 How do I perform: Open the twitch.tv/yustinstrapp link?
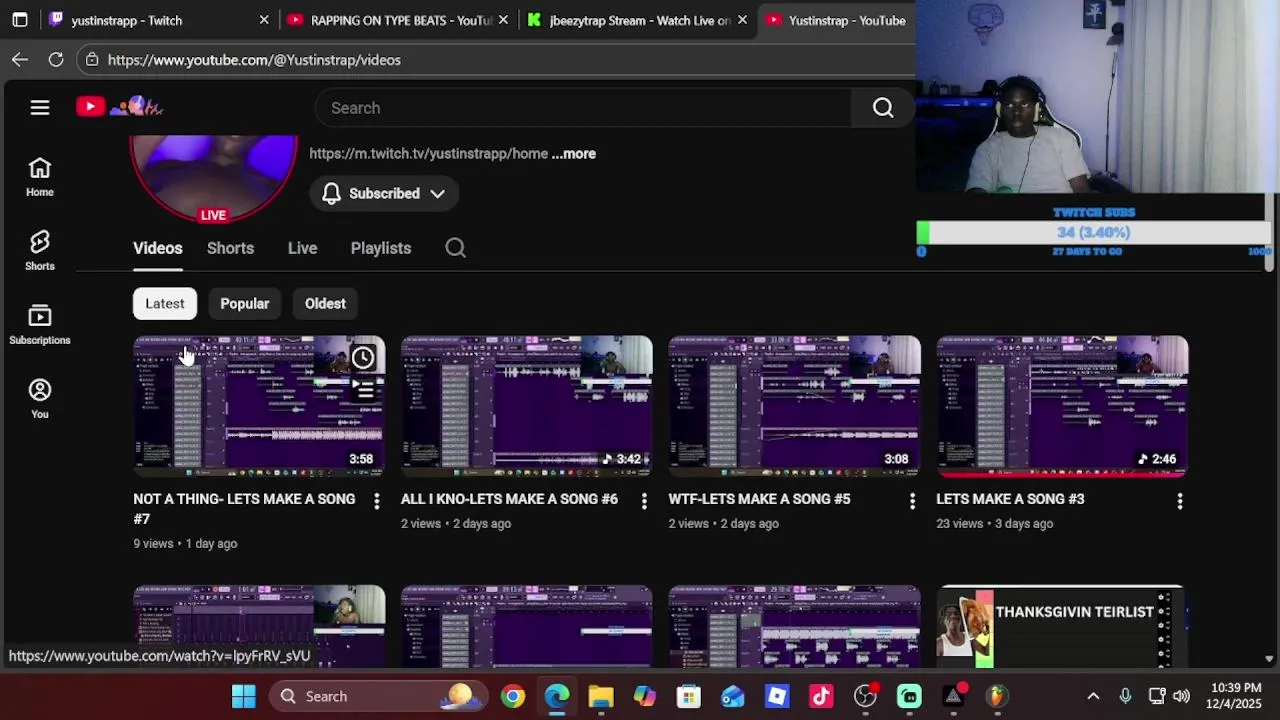428,154
